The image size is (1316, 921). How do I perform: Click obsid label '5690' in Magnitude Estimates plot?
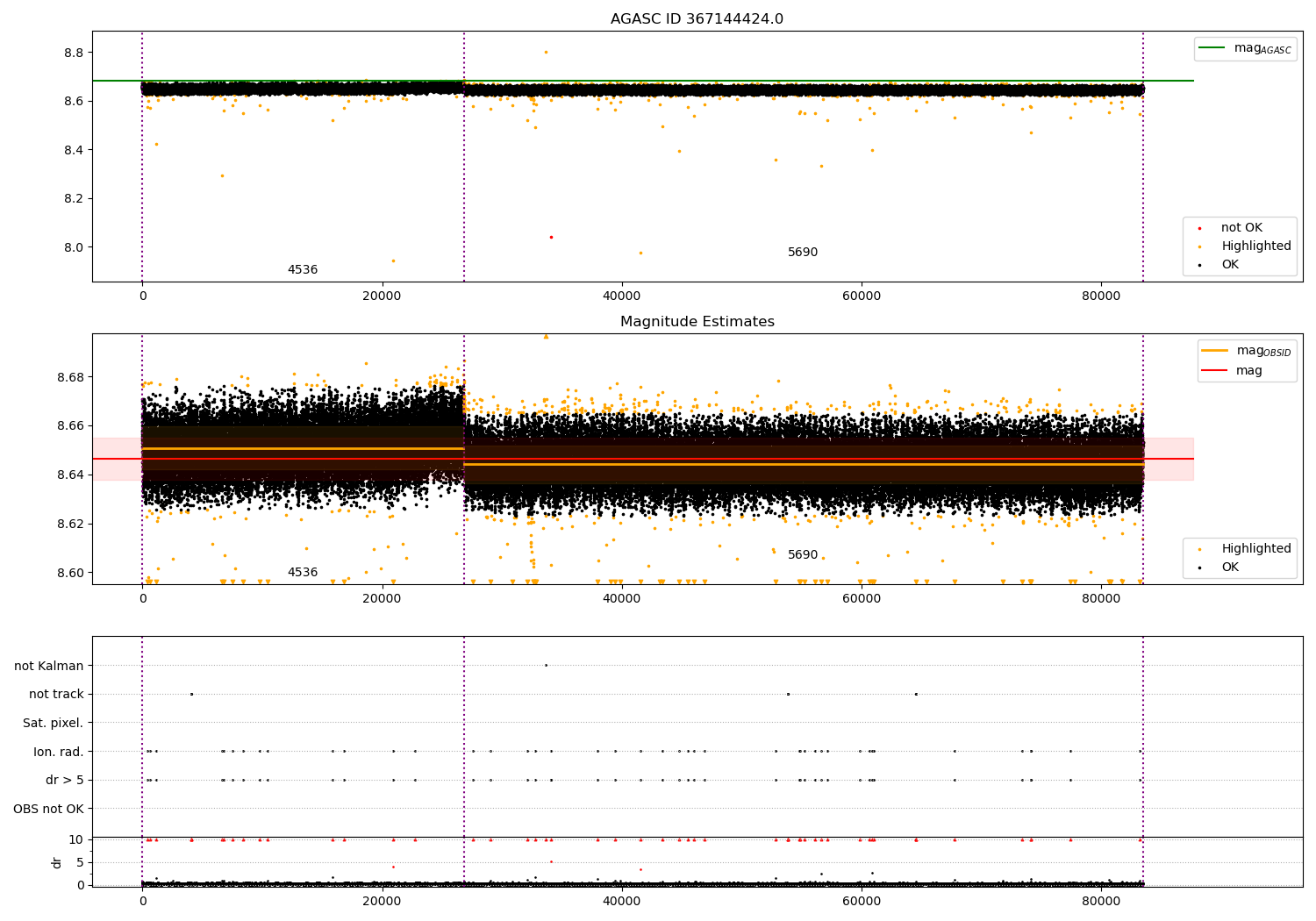tap(803, 555)
